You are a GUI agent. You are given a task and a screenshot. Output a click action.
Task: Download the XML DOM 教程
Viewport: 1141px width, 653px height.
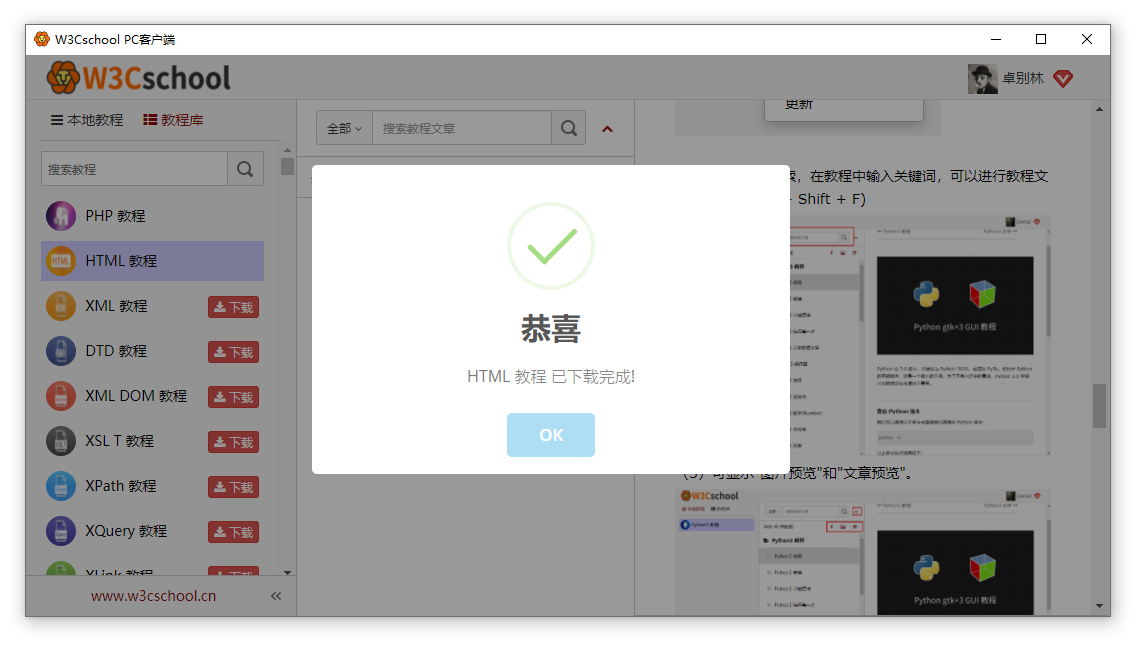[233, 397]
